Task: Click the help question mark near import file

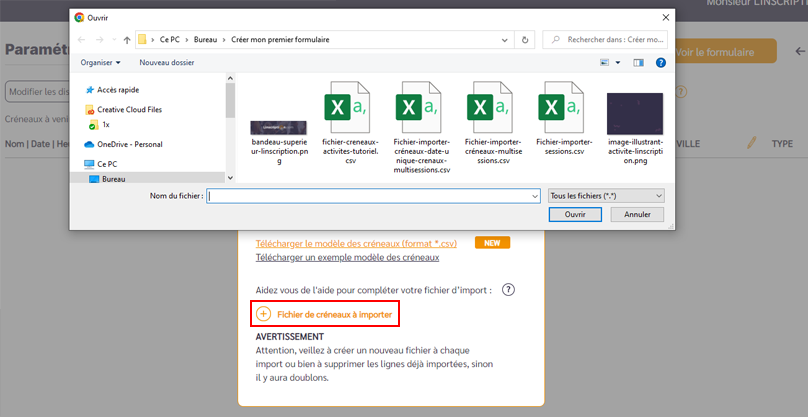Action: (508, 290)
